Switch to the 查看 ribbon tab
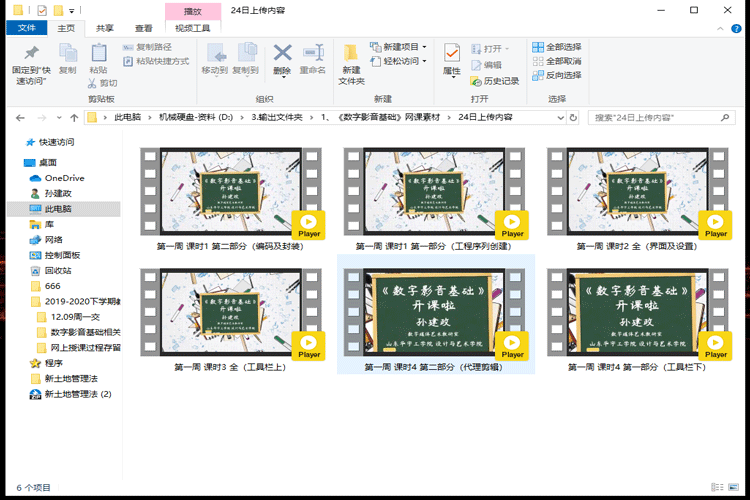 pos(144,28)
